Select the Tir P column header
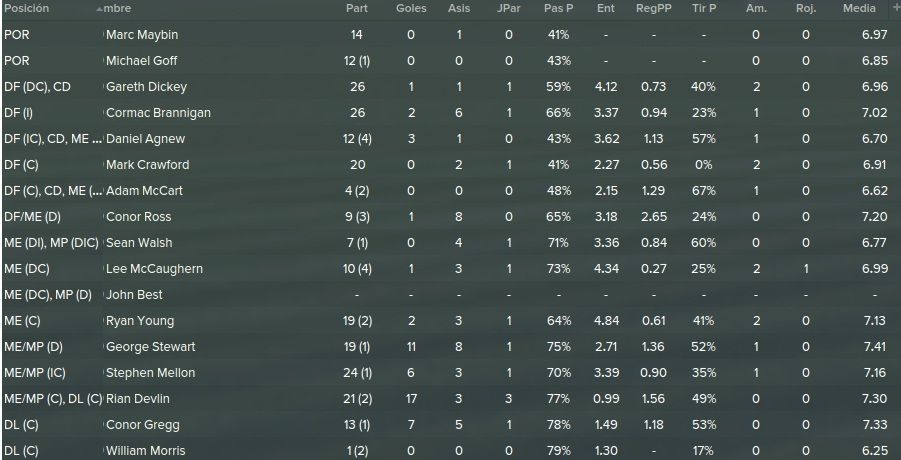This screenshot has height=460, width=901. (703, 9)
